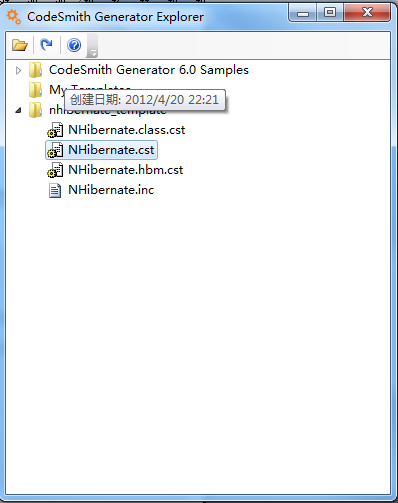398x503 pixels.
Task: Collapse the nhibernate_template folder node
Action: pos(18,110)
